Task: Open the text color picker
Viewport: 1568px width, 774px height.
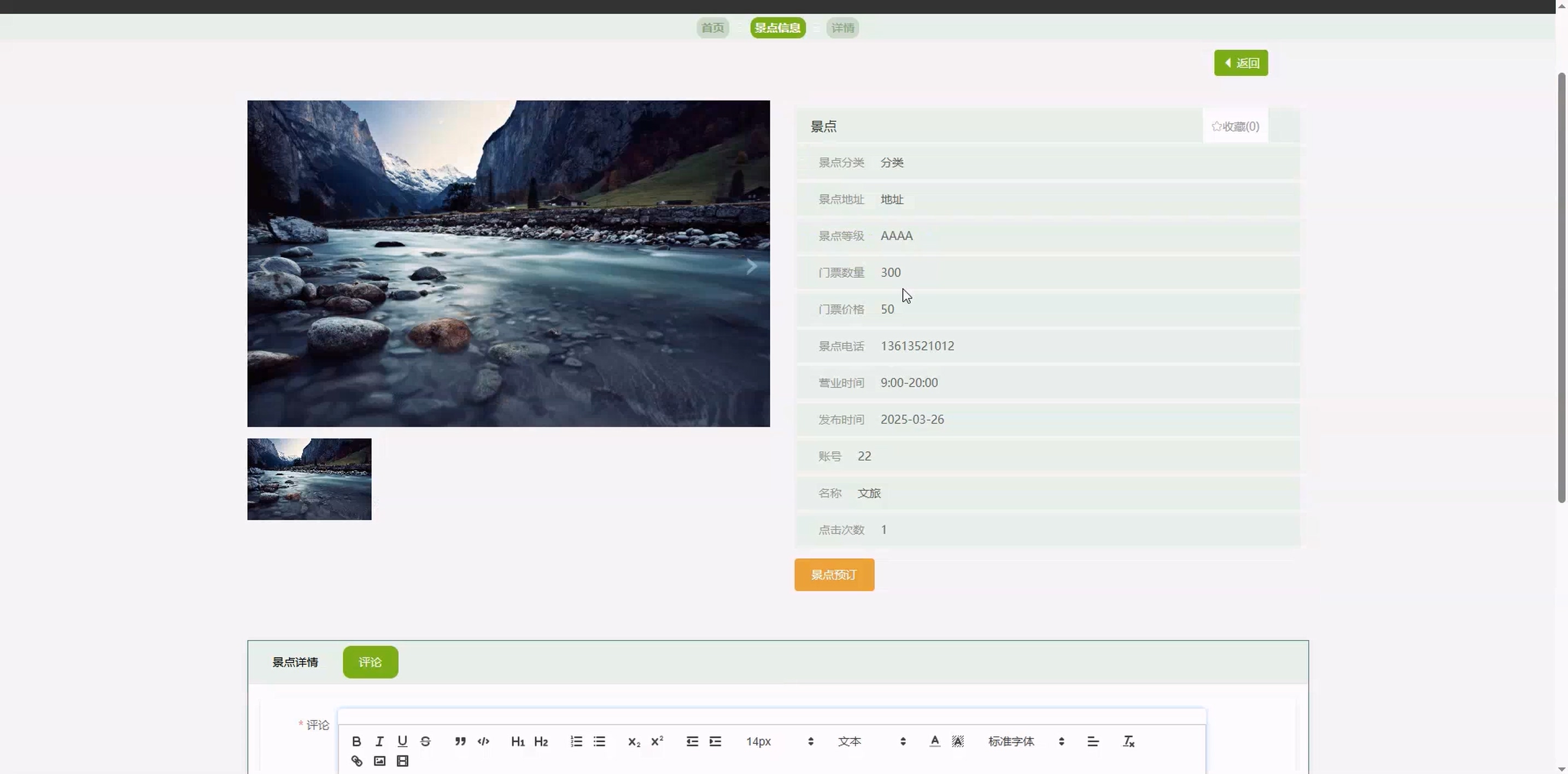Action: pyautogui.click(x=934, y=741)
